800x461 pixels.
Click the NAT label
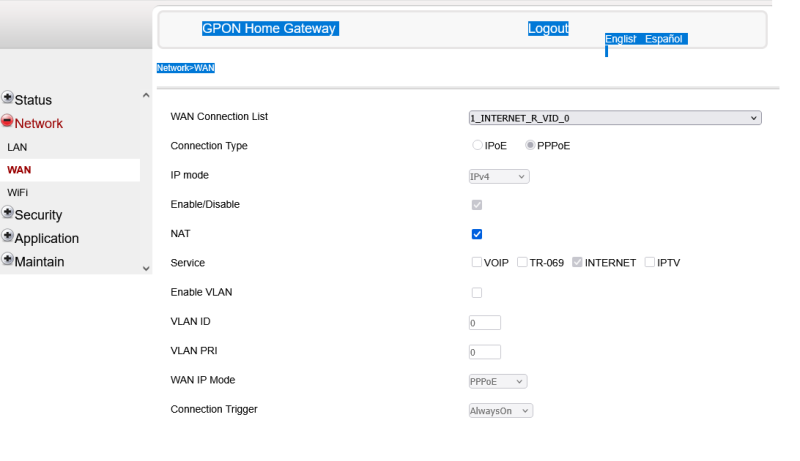tap(180, 234)
